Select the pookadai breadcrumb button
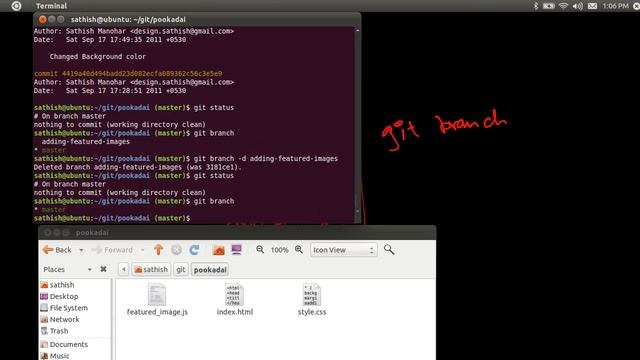Image resolution: width=640 pixels, height=360 pixels. pos(210,269)
